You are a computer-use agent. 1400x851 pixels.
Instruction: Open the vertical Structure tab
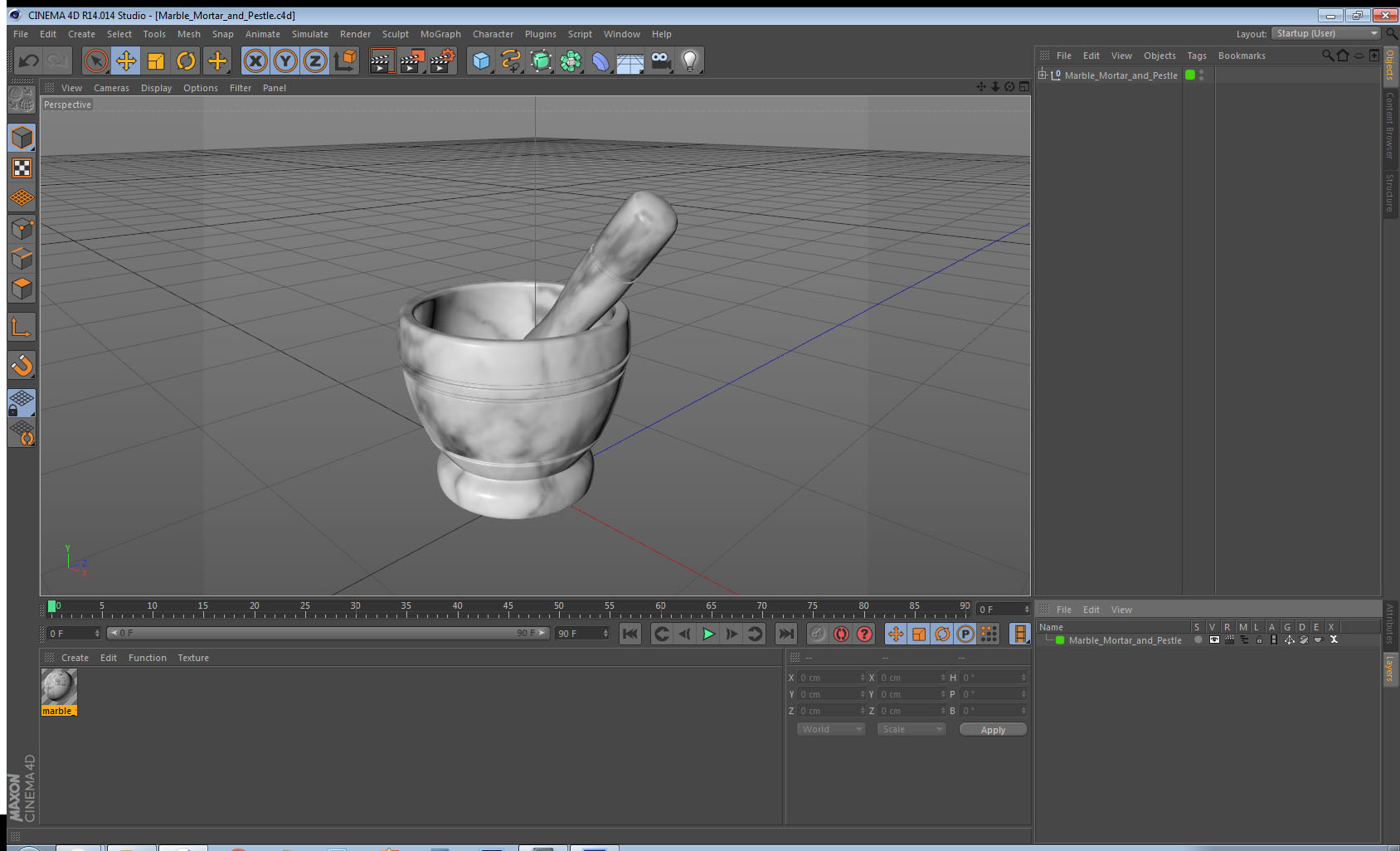click(1390, 192)
